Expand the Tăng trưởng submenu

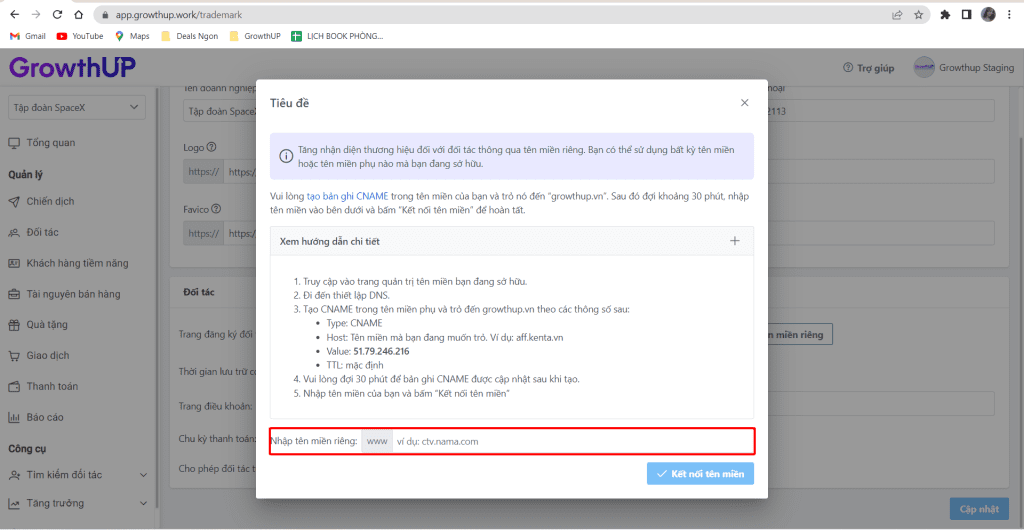coord(143,503)
